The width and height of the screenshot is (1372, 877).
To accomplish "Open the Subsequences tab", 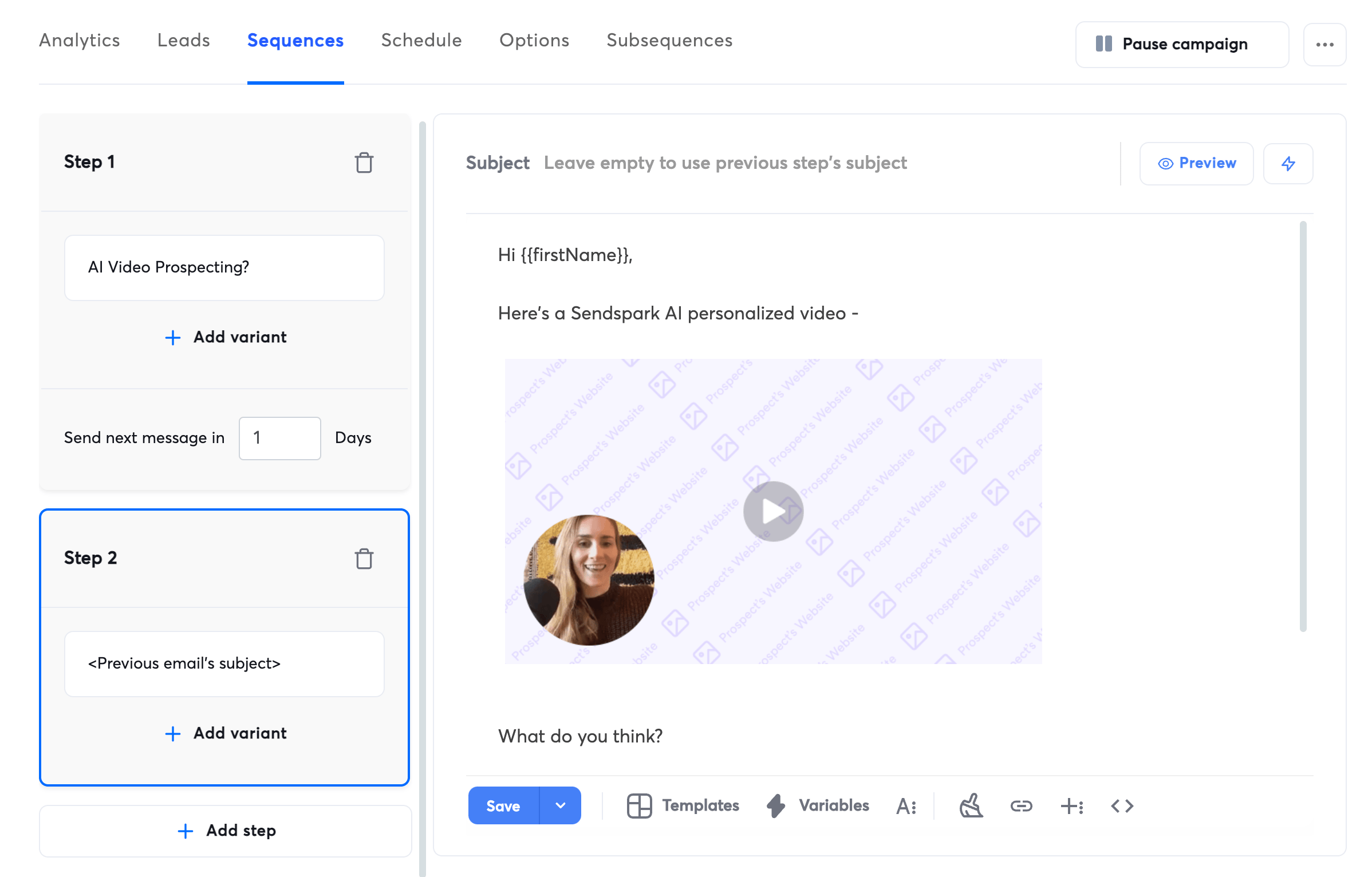I will coord(669,41).
